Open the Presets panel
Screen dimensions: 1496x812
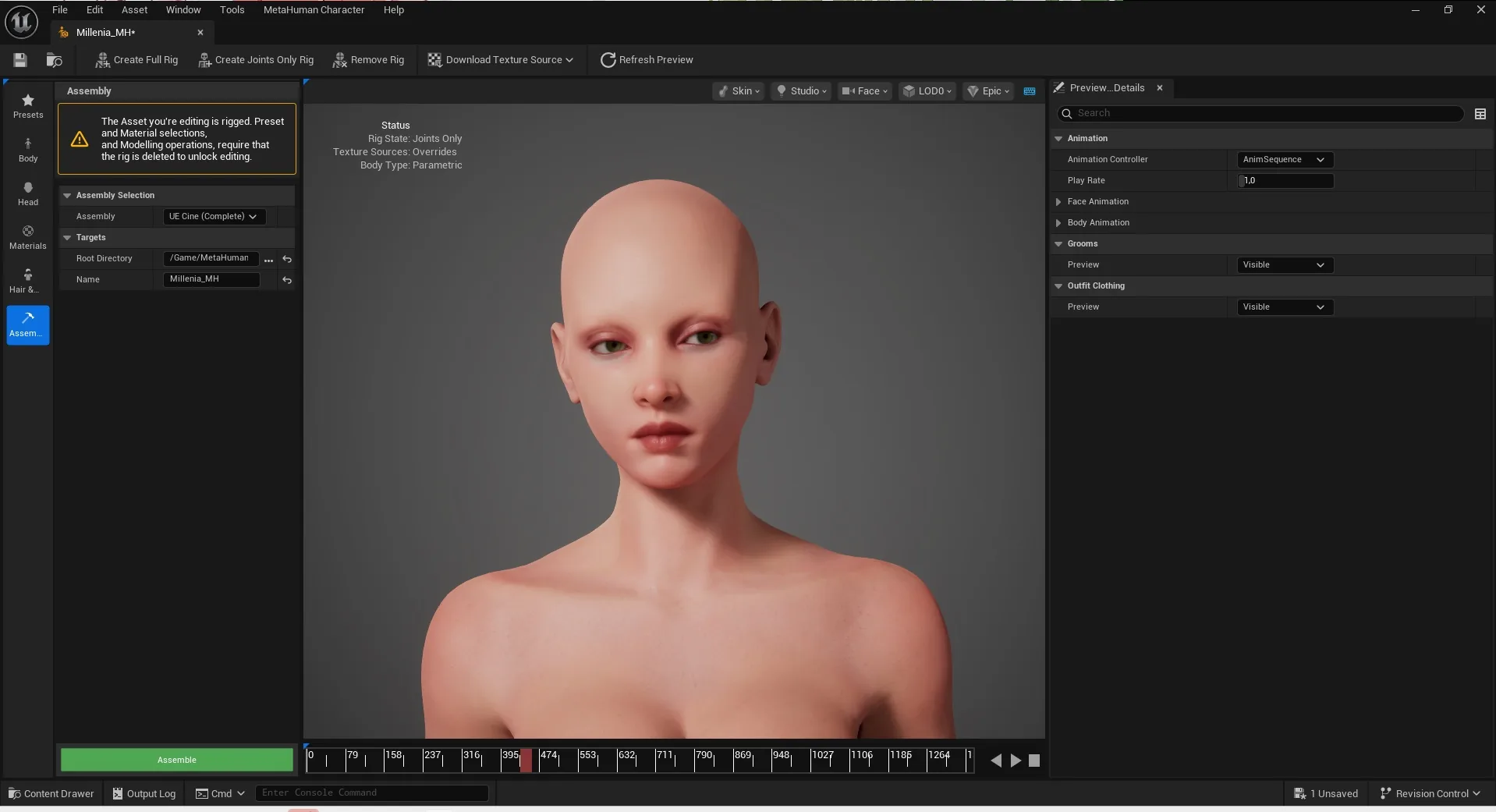[x=28, y=106]
